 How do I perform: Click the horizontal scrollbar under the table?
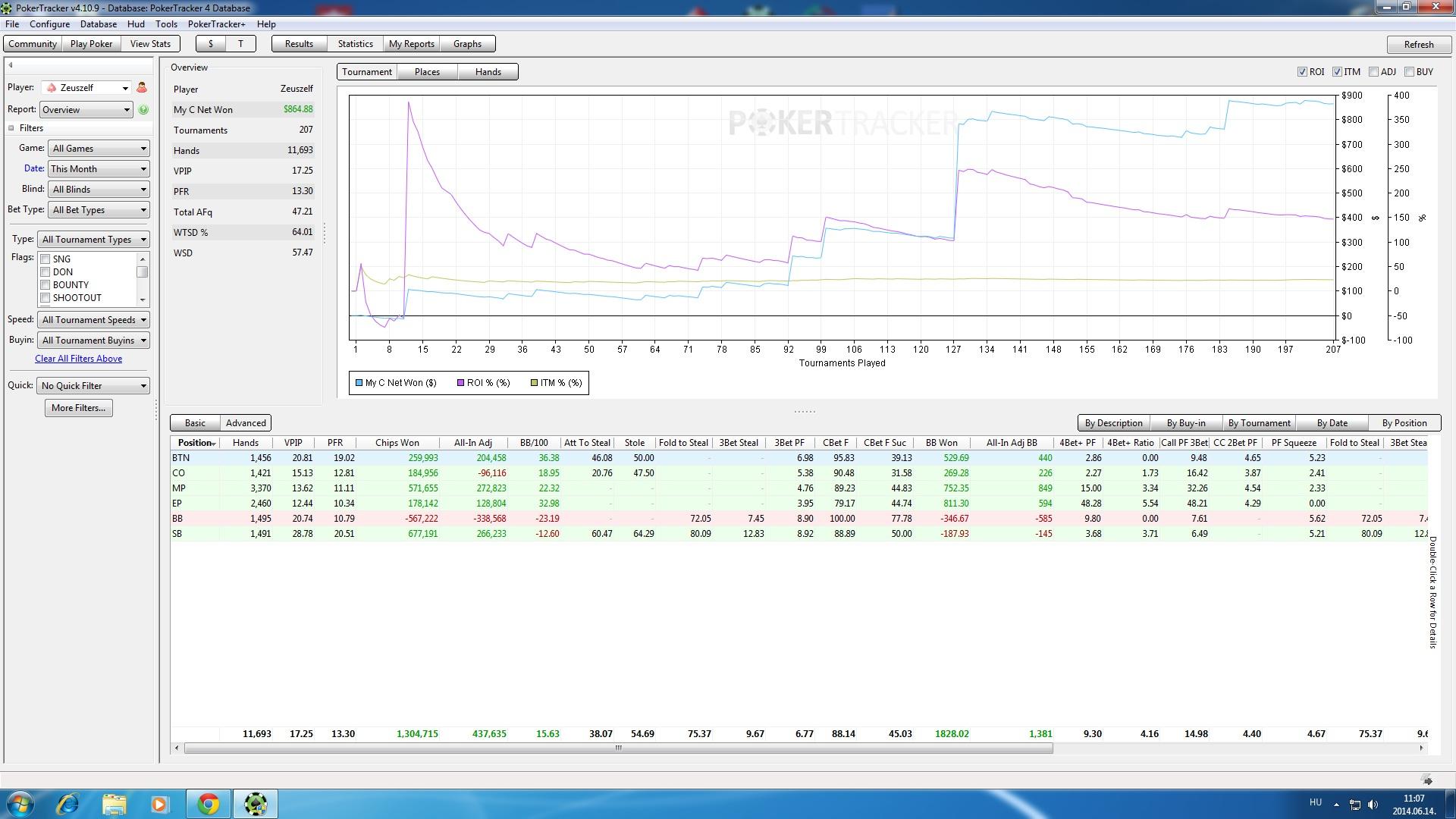618,748
